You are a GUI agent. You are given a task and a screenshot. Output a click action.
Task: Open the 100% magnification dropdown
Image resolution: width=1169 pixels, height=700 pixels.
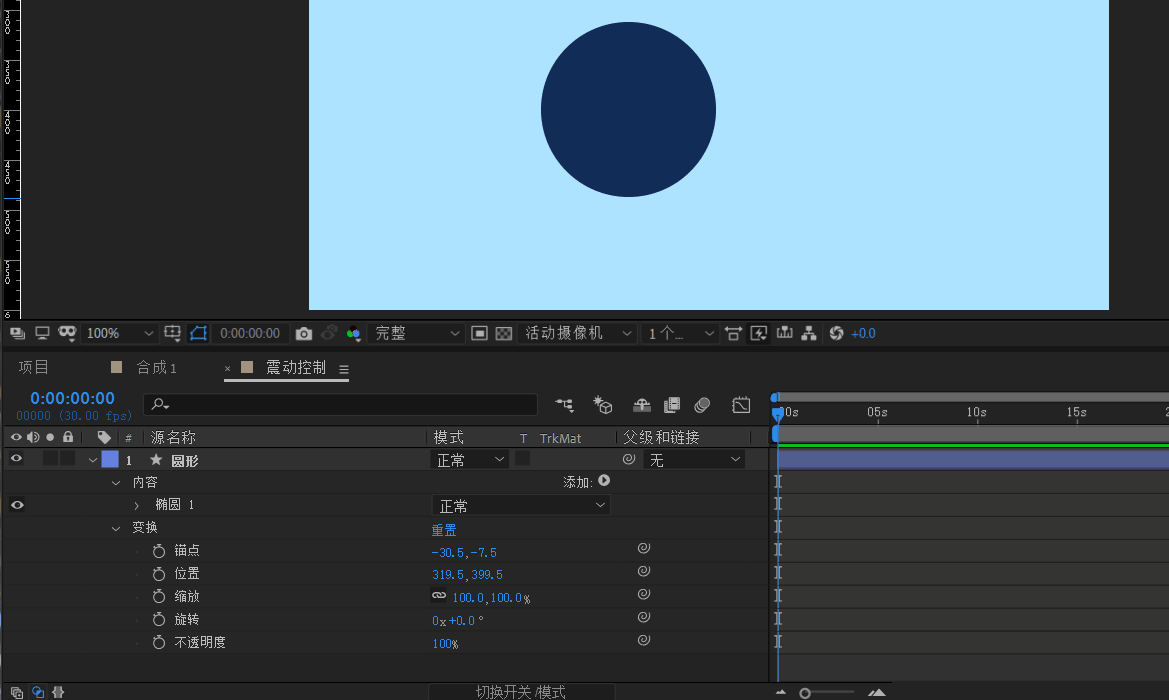point(119,333)
